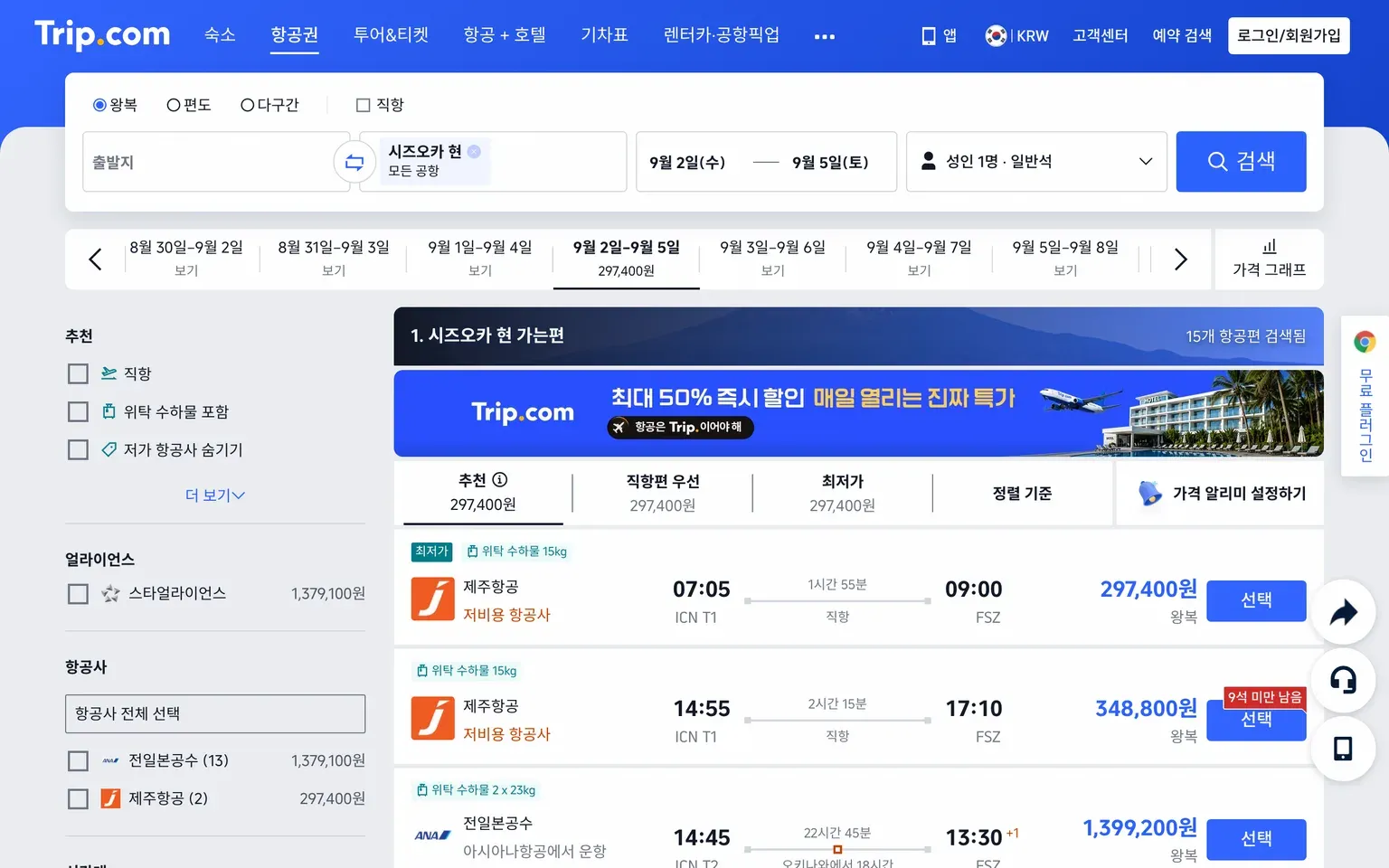The height and width of the screenshot is (868, 1389).
Task: Check the 직항 box in search bar
Action: (364, 105)
